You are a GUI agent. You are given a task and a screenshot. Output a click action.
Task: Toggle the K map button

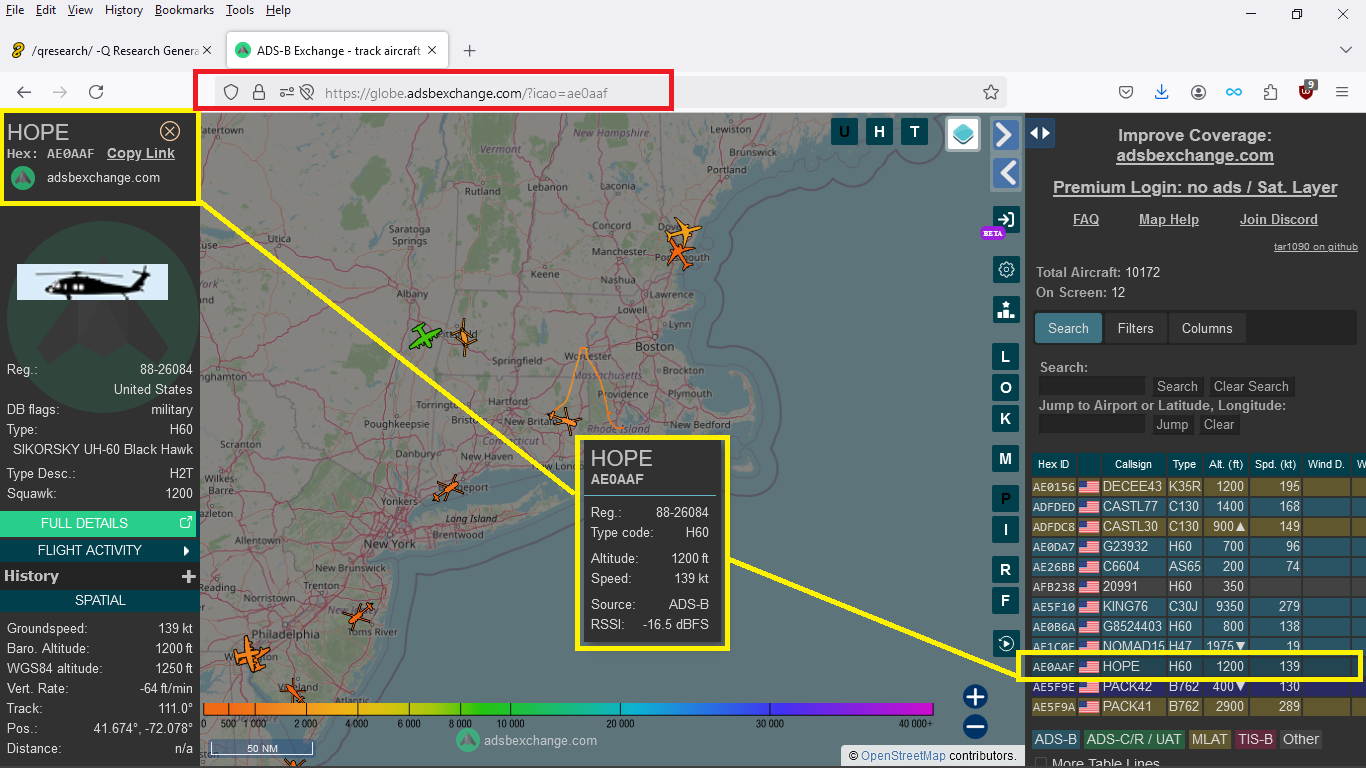[x=1006, y=419]
